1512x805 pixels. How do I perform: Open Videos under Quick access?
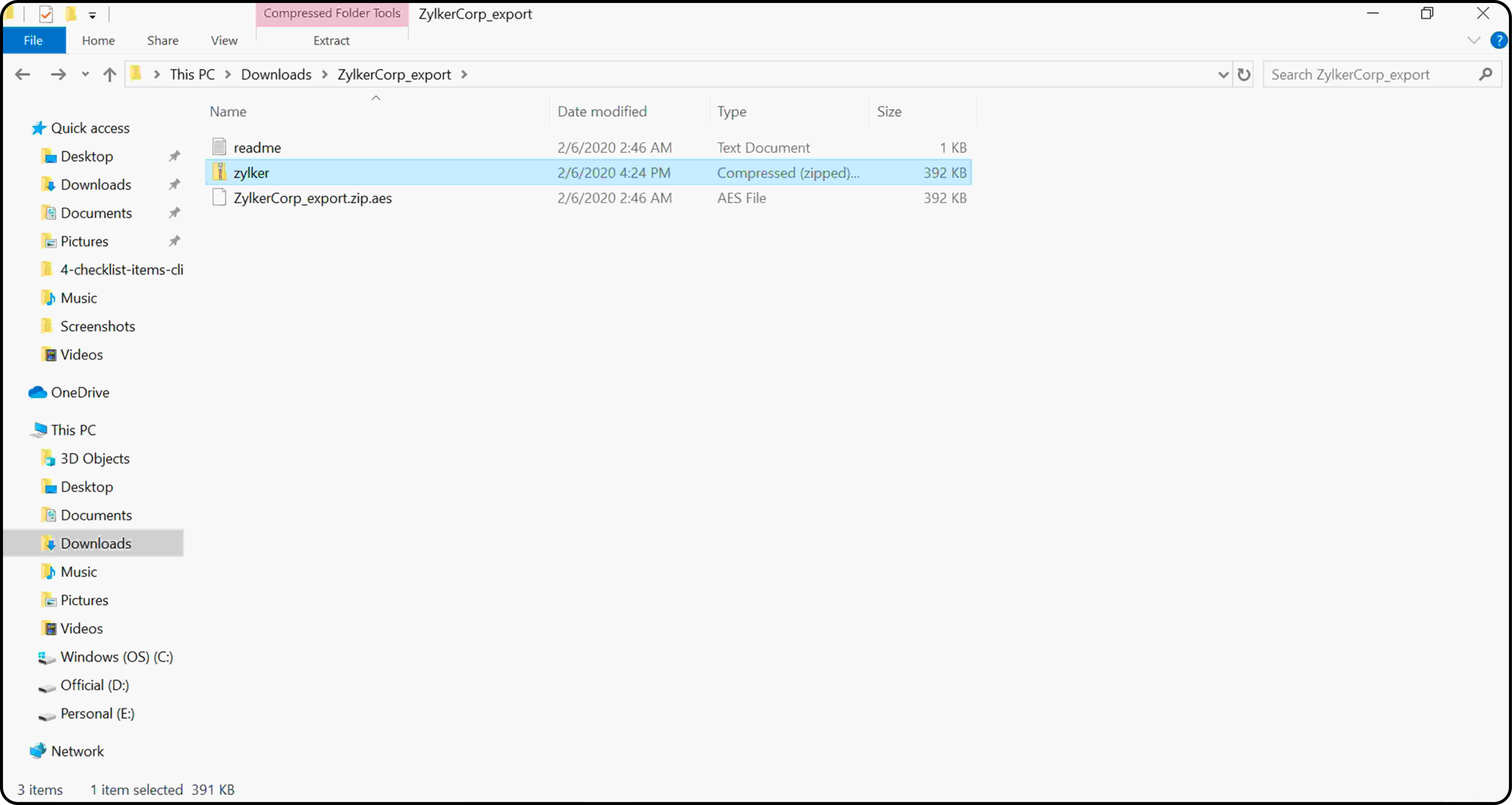pyautogui.click(x=81, y=354)
